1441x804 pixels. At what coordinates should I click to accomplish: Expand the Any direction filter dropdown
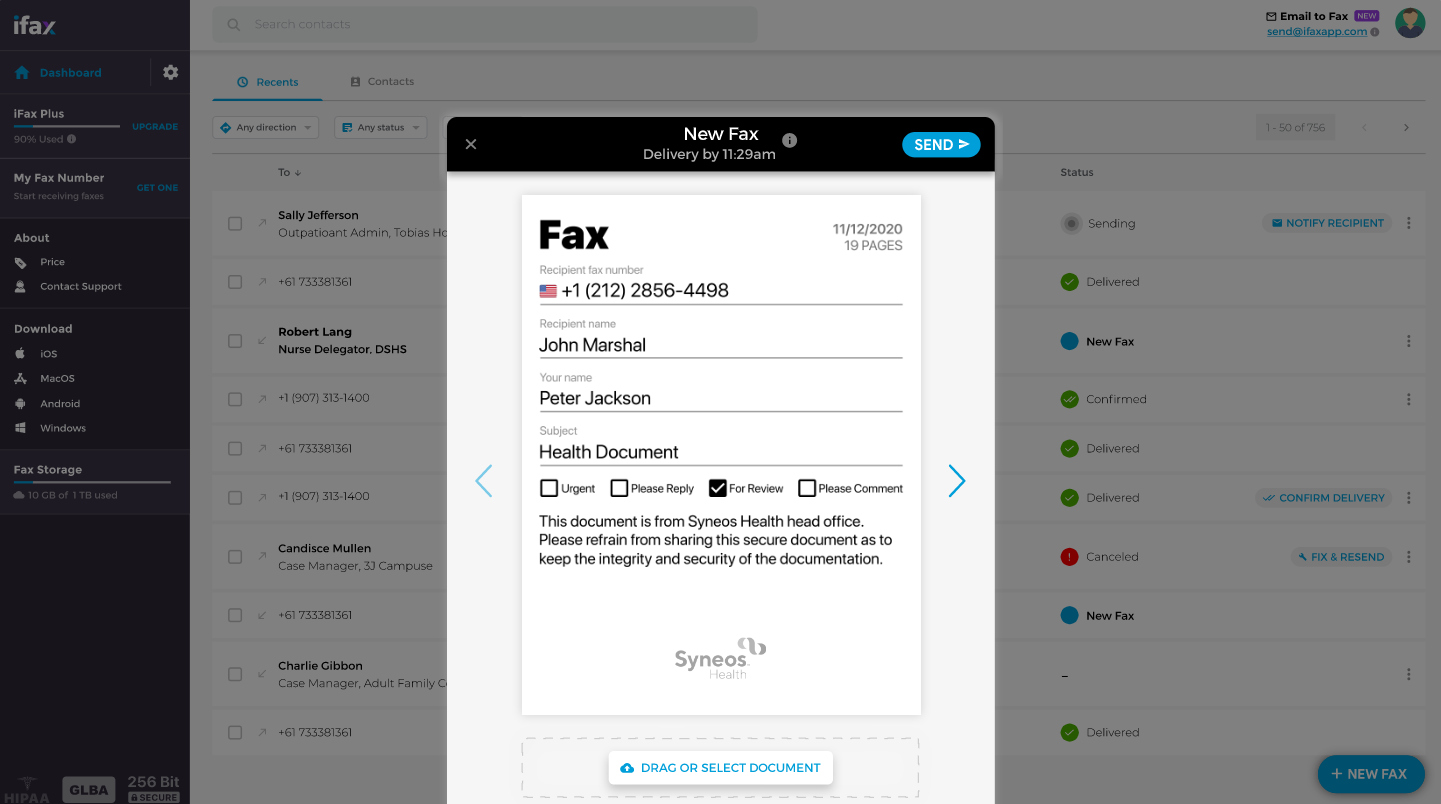(x=266, y=128)
